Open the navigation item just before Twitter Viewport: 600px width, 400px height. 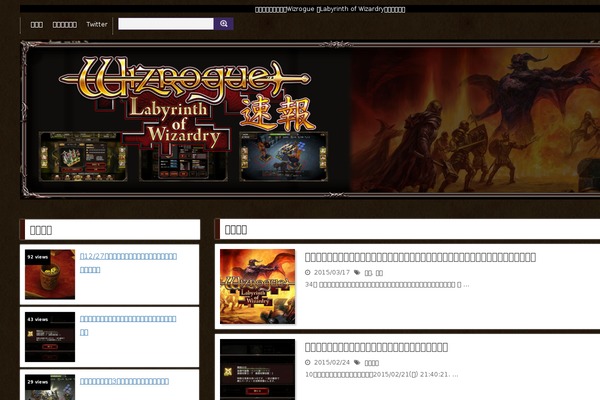(x=65, y=24)
